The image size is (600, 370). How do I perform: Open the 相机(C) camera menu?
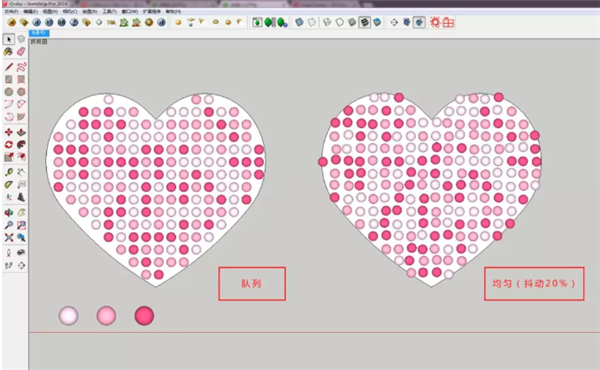point(70,11)
